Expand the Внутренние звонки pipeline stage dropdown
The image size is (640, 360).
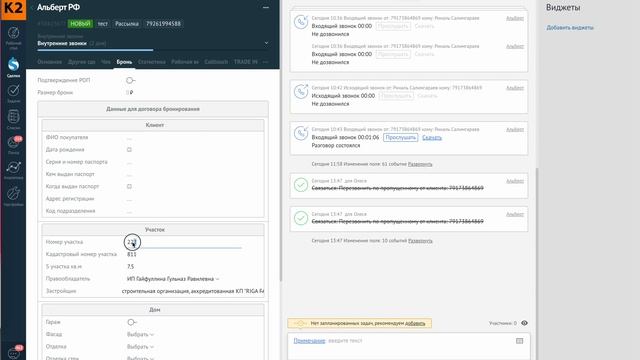[267, 43]
